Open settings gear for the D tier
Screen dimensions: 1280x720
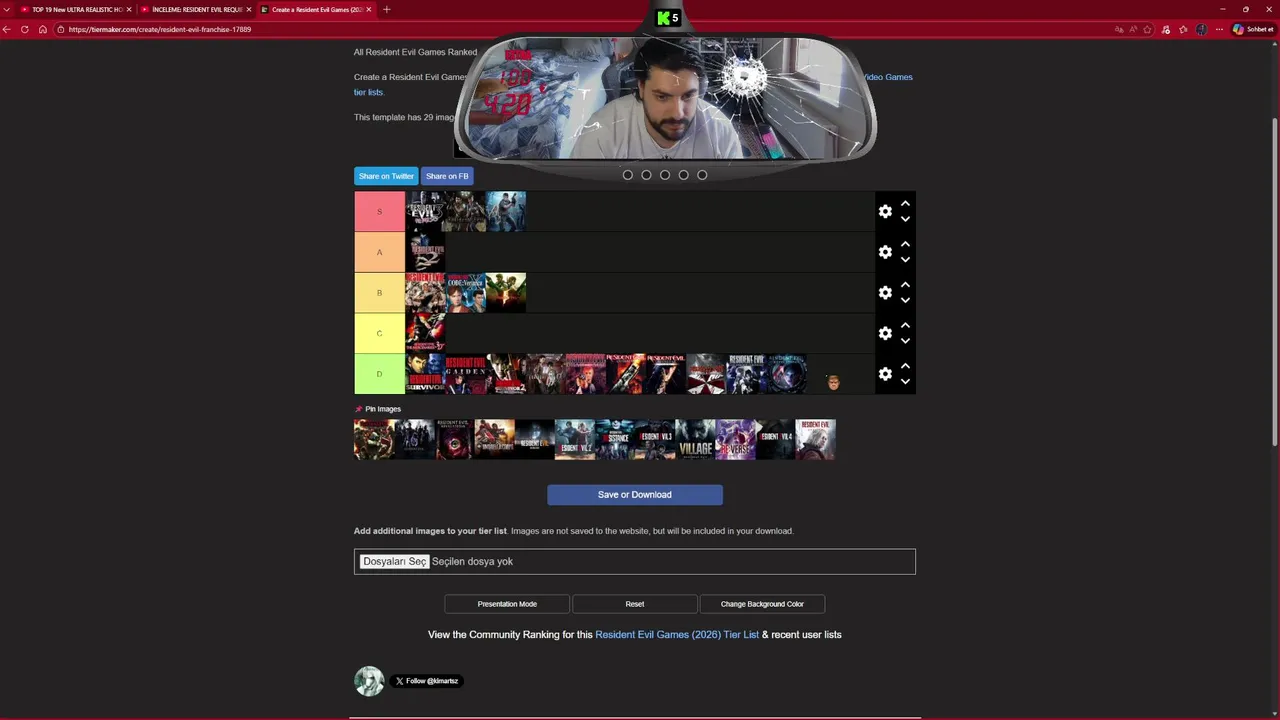(x=885, y=373)
